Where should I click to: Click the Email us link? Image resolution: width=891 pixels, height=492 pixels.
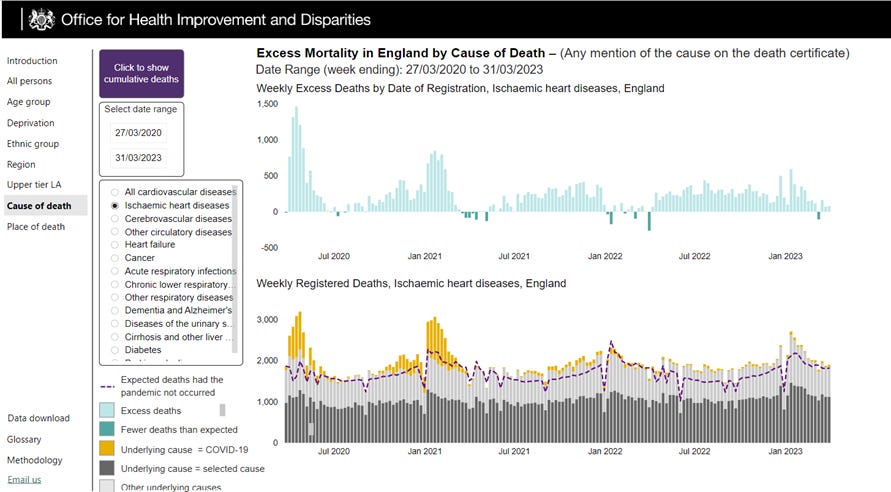coord(24,480)
